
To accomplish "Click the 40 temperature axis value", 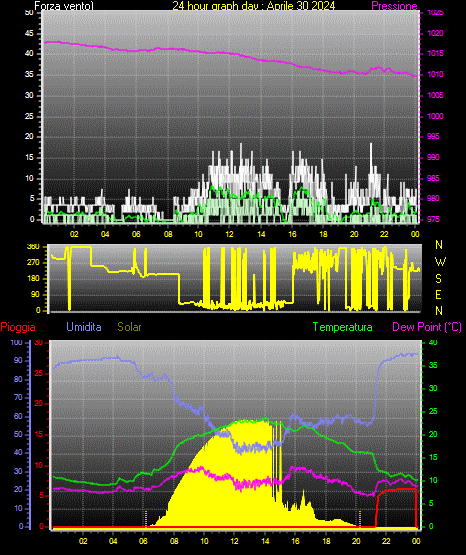I will 433,342.
